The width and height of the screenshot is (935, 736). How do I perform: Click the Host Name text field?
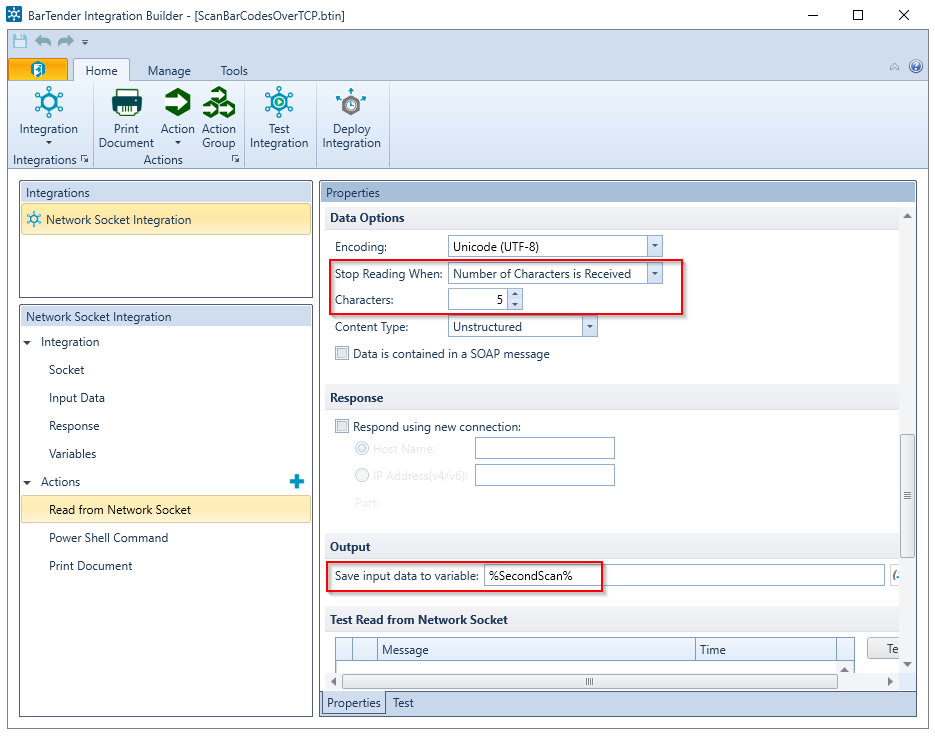click(544, 448)
